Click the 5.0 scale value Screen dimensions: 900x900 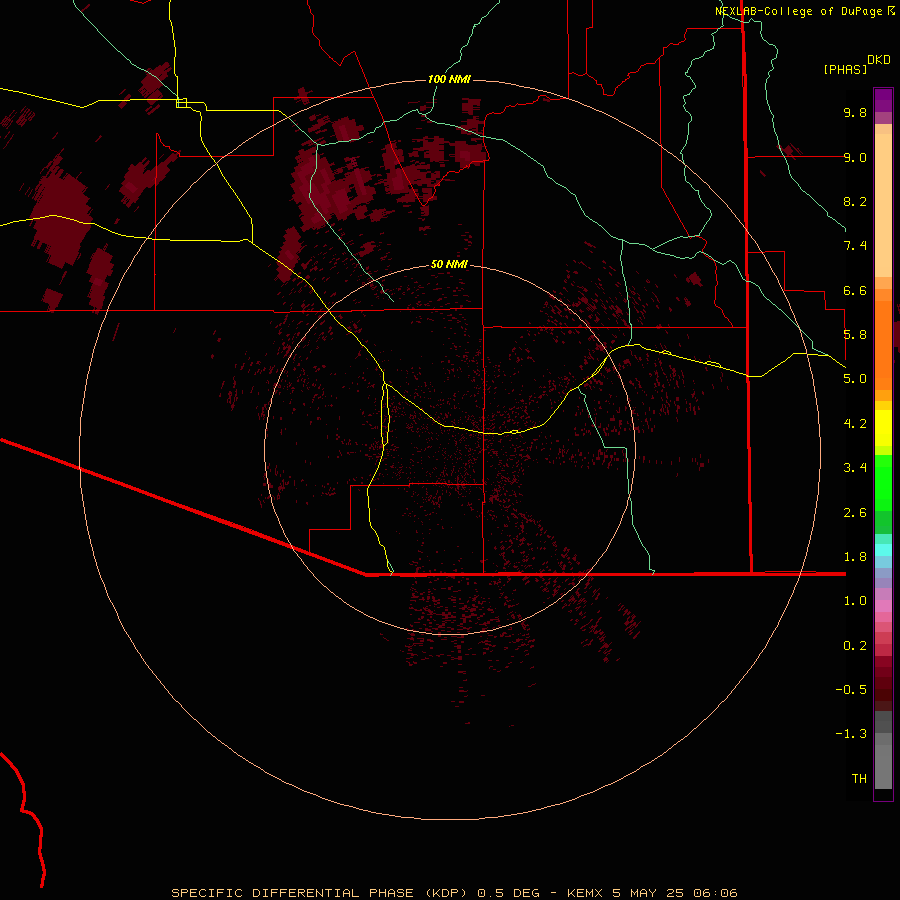tap(855, 379)
